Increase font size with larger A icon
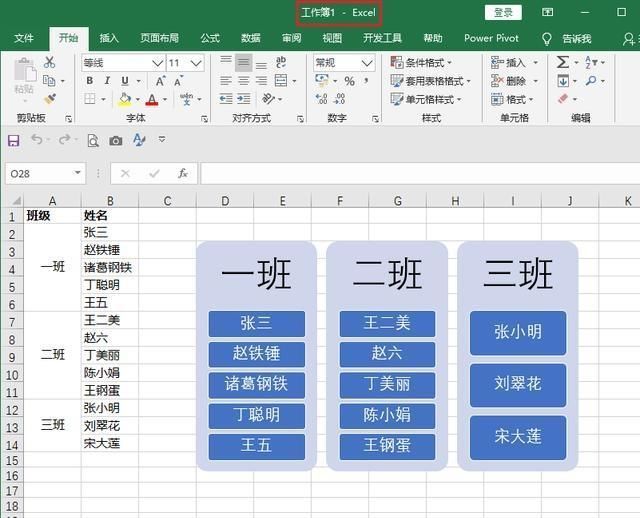The width and height of the screenshot is (640, 518). [160, 81]
